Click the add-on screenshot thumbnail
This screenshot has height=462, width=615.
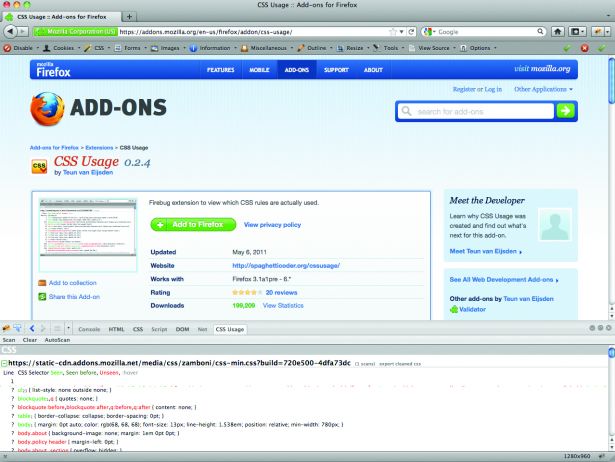[x=88, y=228]
